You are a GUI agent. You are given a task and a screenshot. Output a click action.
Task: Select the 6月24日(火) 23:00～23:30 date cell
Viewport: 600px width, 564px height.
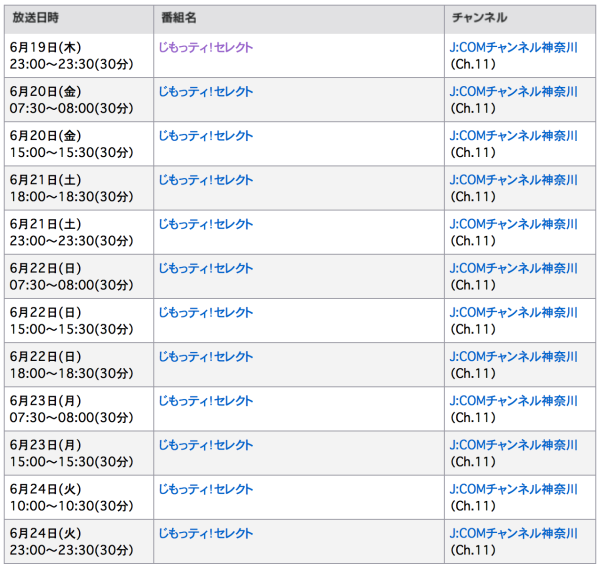[79, 542]
